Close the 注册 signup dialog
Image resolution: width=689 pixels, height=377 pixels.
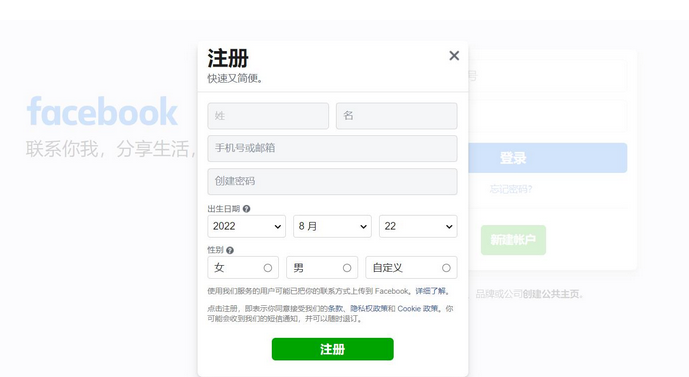click(x=454, y=56)
